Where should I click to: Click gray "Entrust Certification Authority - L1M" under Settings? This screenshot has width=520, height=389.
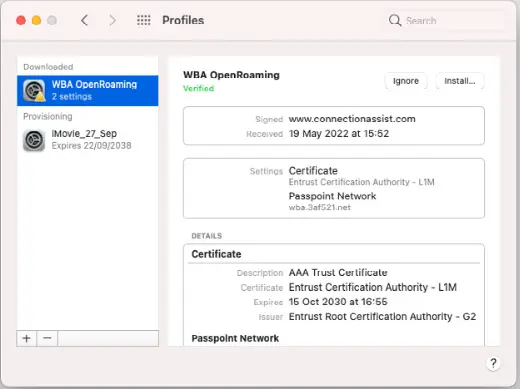(361, 182)
